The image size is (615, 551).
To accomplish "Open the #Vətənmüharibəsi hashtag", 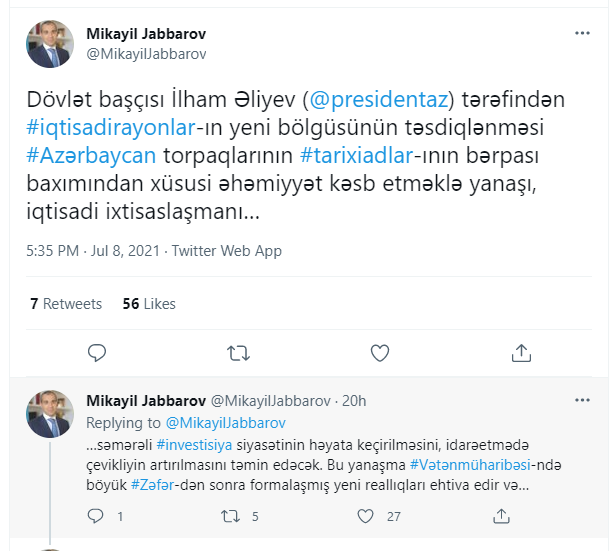I will click(x=470, y=465).
